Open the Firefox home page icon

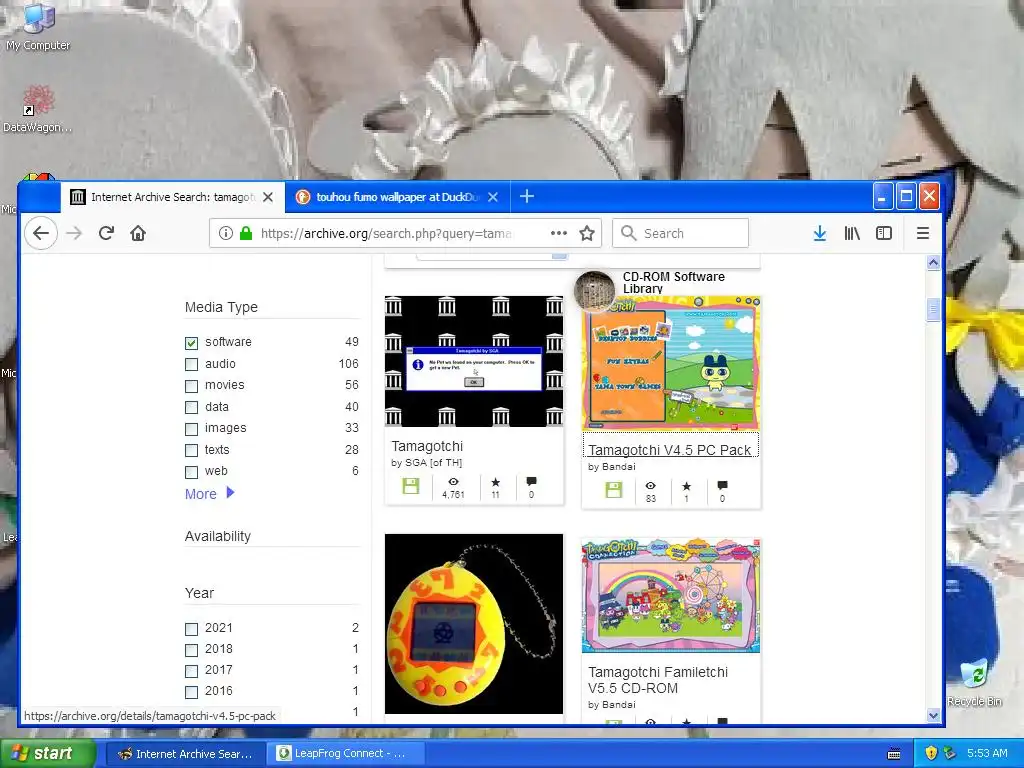pyautogui.click(x=138, y=233)
